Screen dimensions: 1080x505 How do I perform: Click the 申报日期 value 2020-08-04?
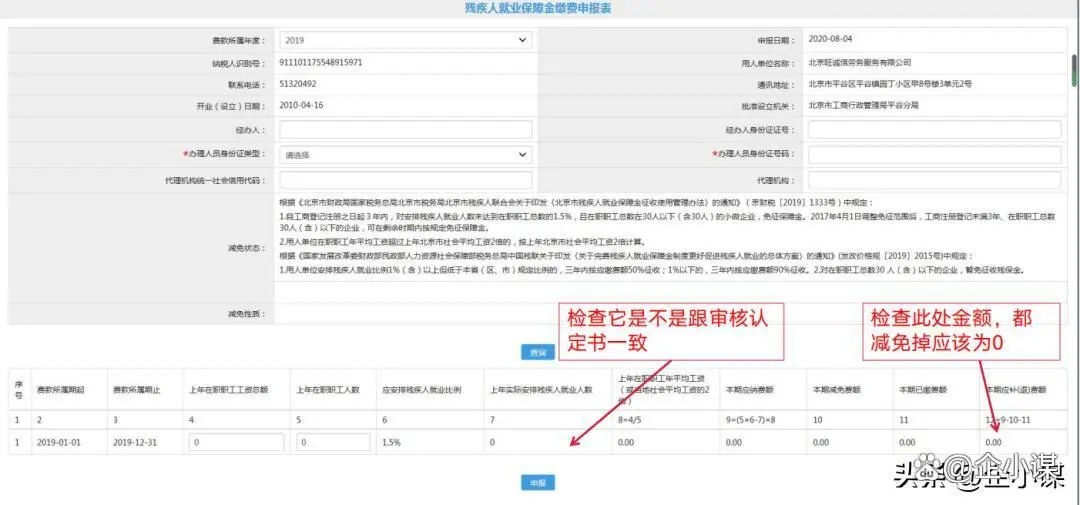pos(833,40)
